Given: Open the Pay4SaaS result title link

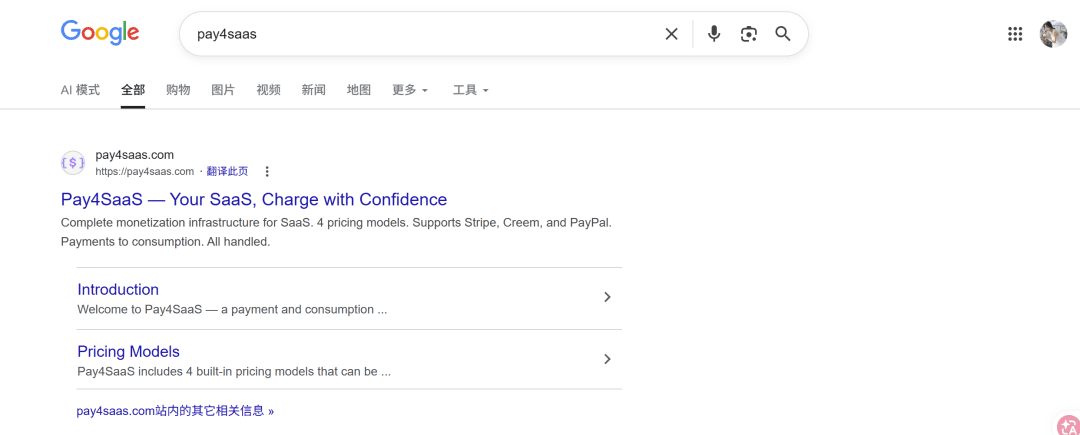Looking at the screenshot, I should pyautogui.click(x=254, y=199).
